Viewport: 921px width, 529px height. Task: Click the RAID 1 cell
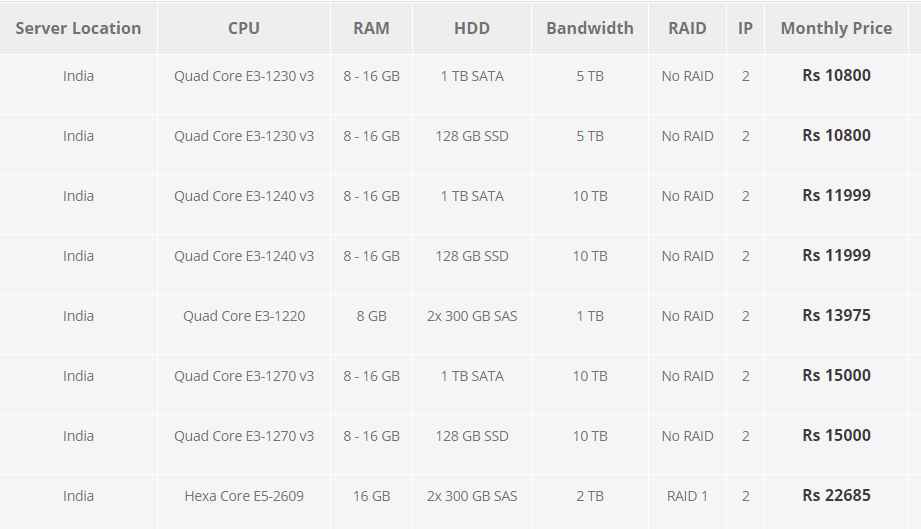click(x=687, y=496)
